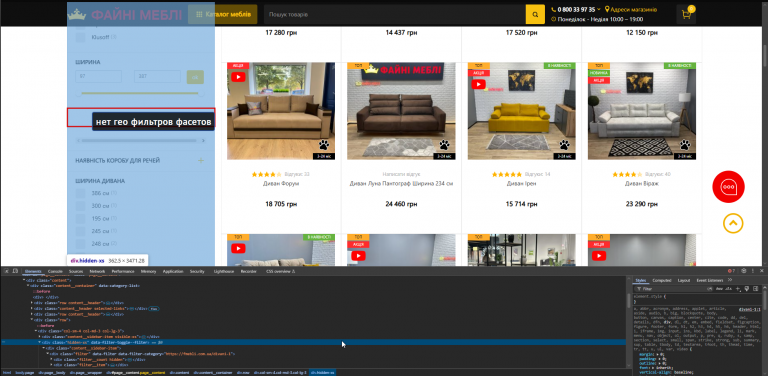Check the 248 см width checkbox
The image size is (768, 376).
coord(81,244)
